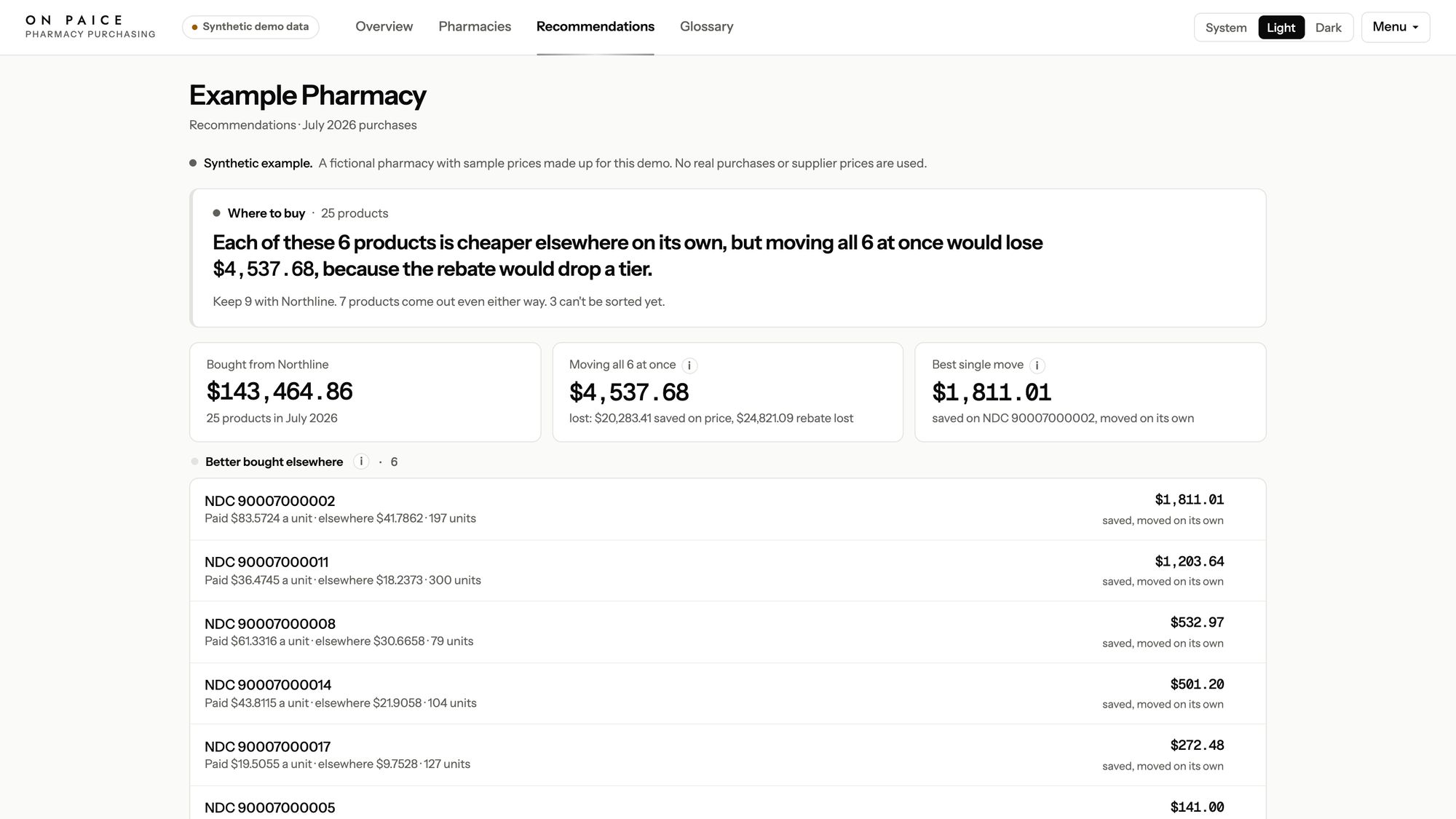Select the Light theme option
The image size is (1456, 819).
[1281, 28]
